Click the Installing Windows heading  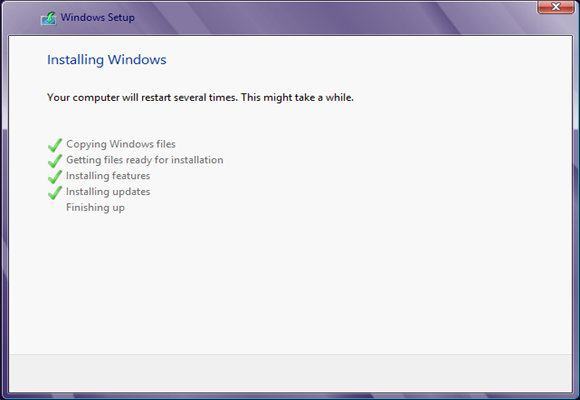point(107,60)
